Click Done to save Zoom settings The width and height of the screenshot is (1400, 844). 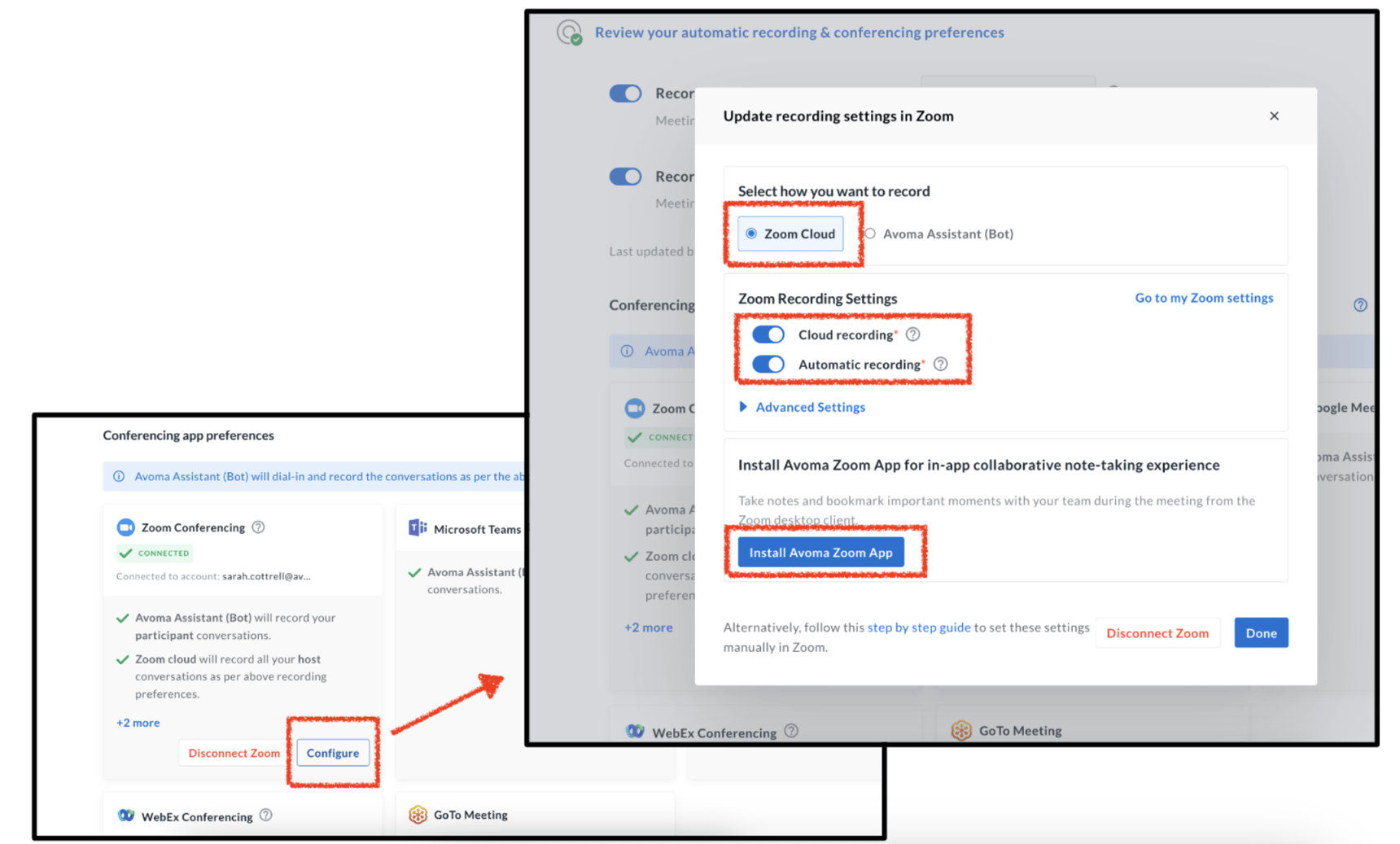coord(1260,633)
